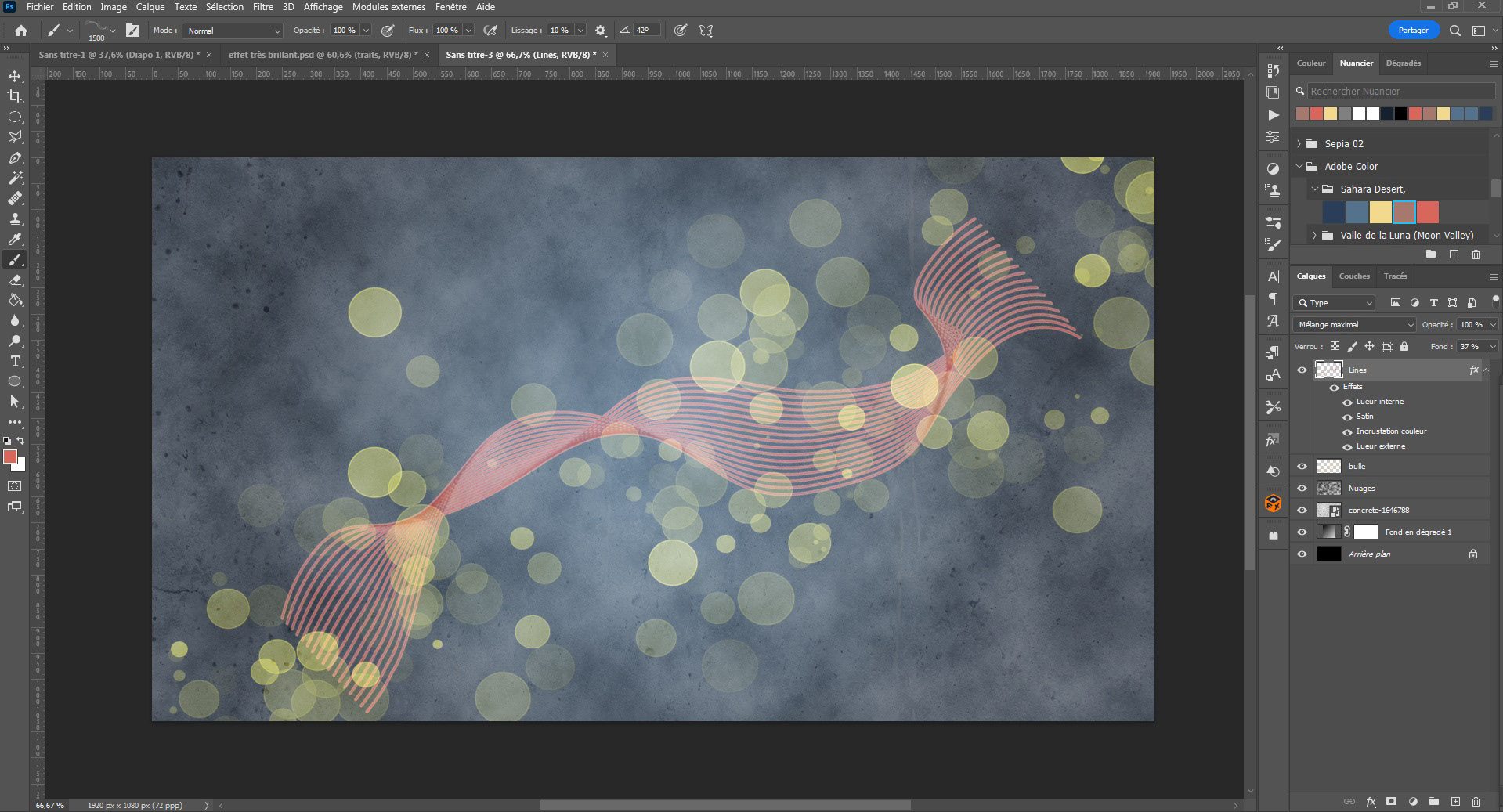Select the Polygonal Lasso tool
Viewport: 1503px width, 812px height.
(14, 137)
